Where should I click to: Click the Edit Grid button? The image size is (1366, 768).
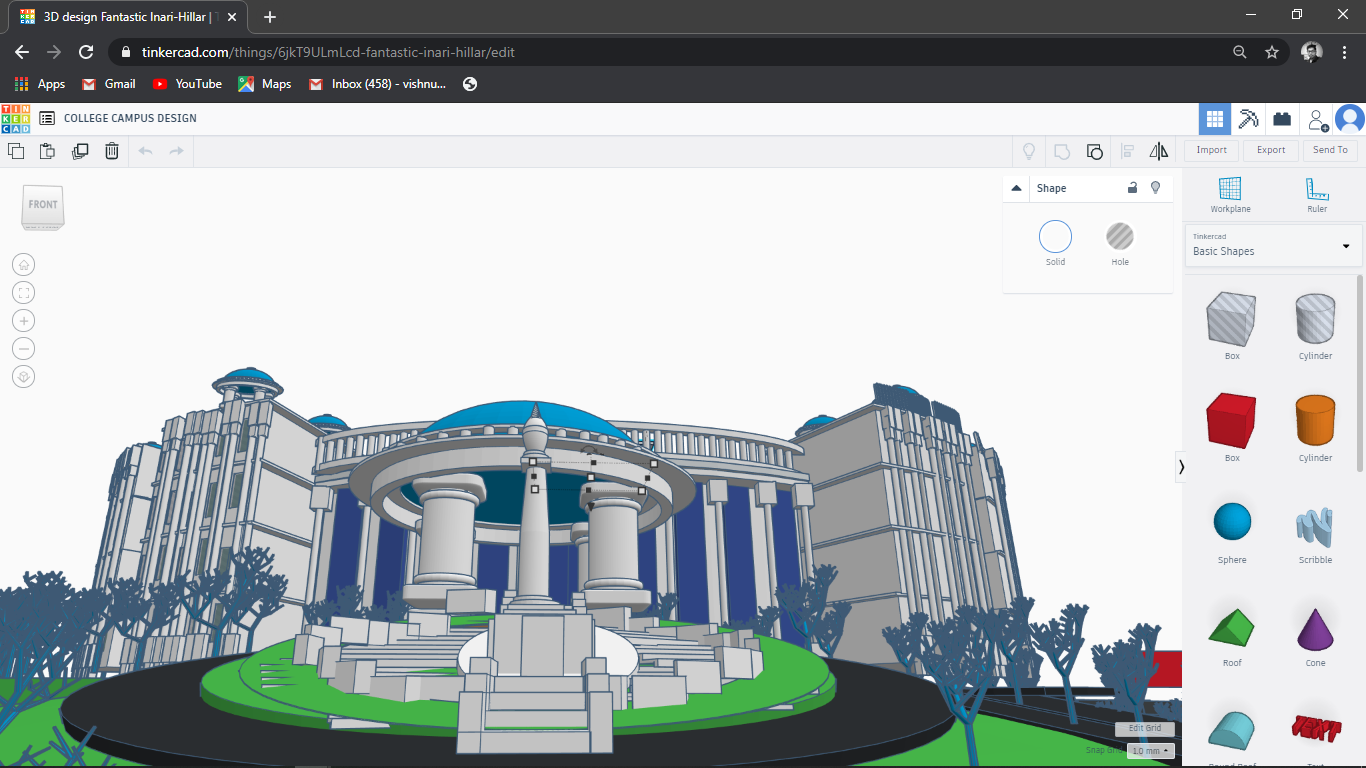[x=1145, y=728]
